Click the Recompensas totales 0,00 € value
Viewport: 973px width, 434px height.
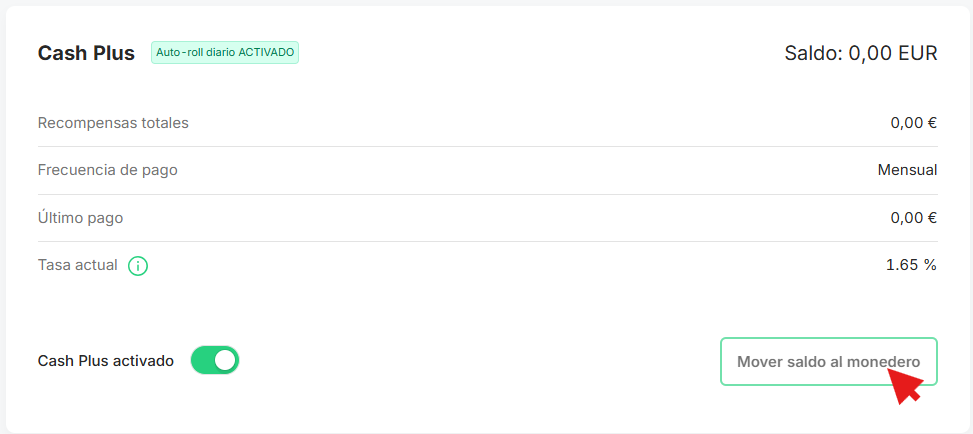[913, 123]
